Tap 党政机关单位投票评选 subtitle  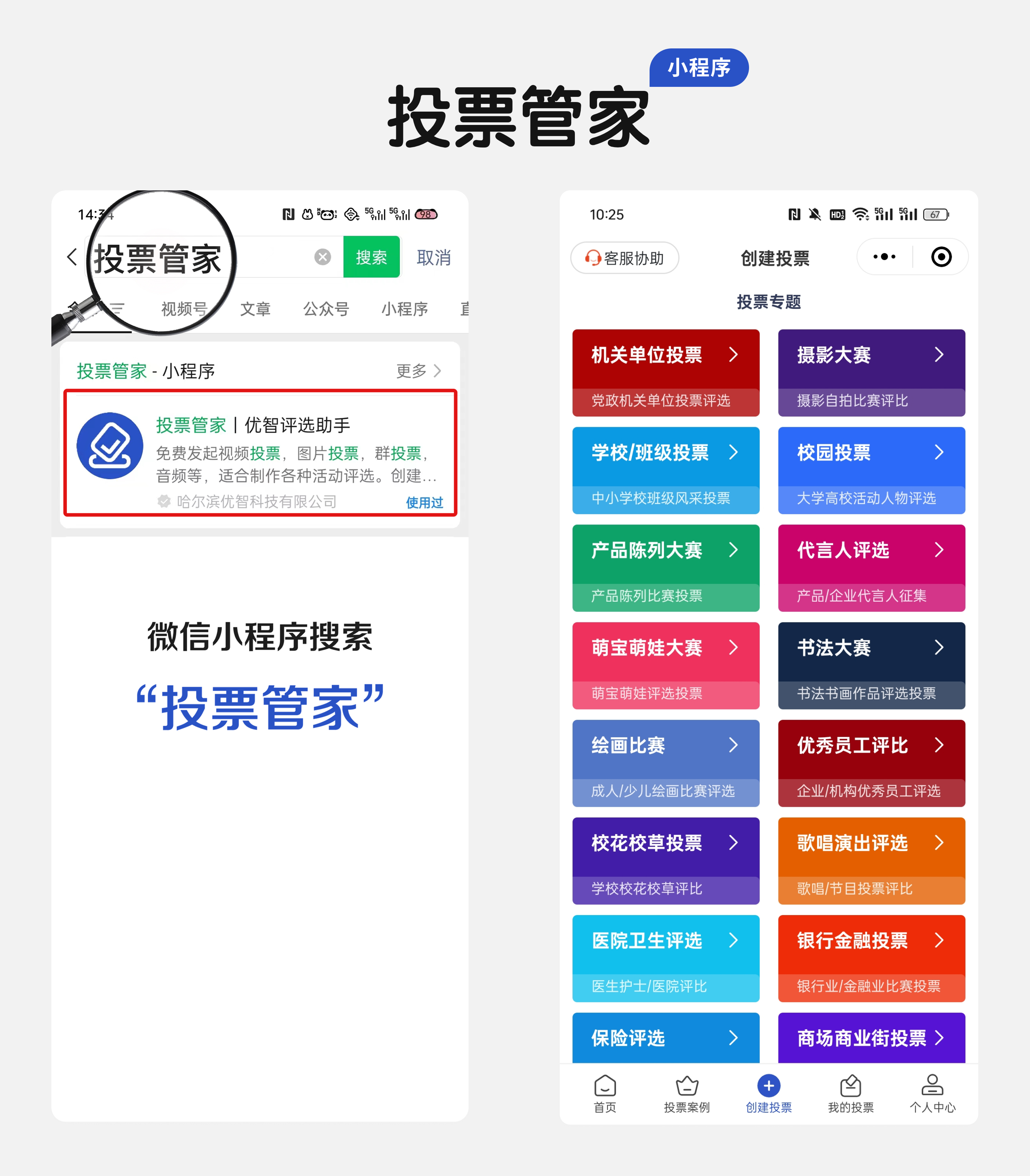tap(660, 400)
